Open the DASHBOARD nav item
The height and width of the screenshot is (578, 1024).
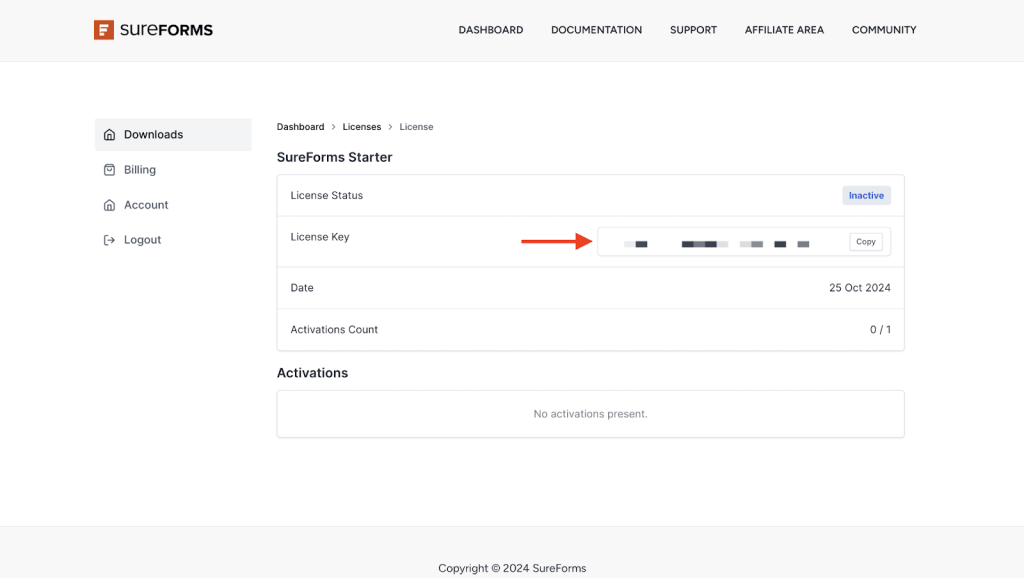490,30
